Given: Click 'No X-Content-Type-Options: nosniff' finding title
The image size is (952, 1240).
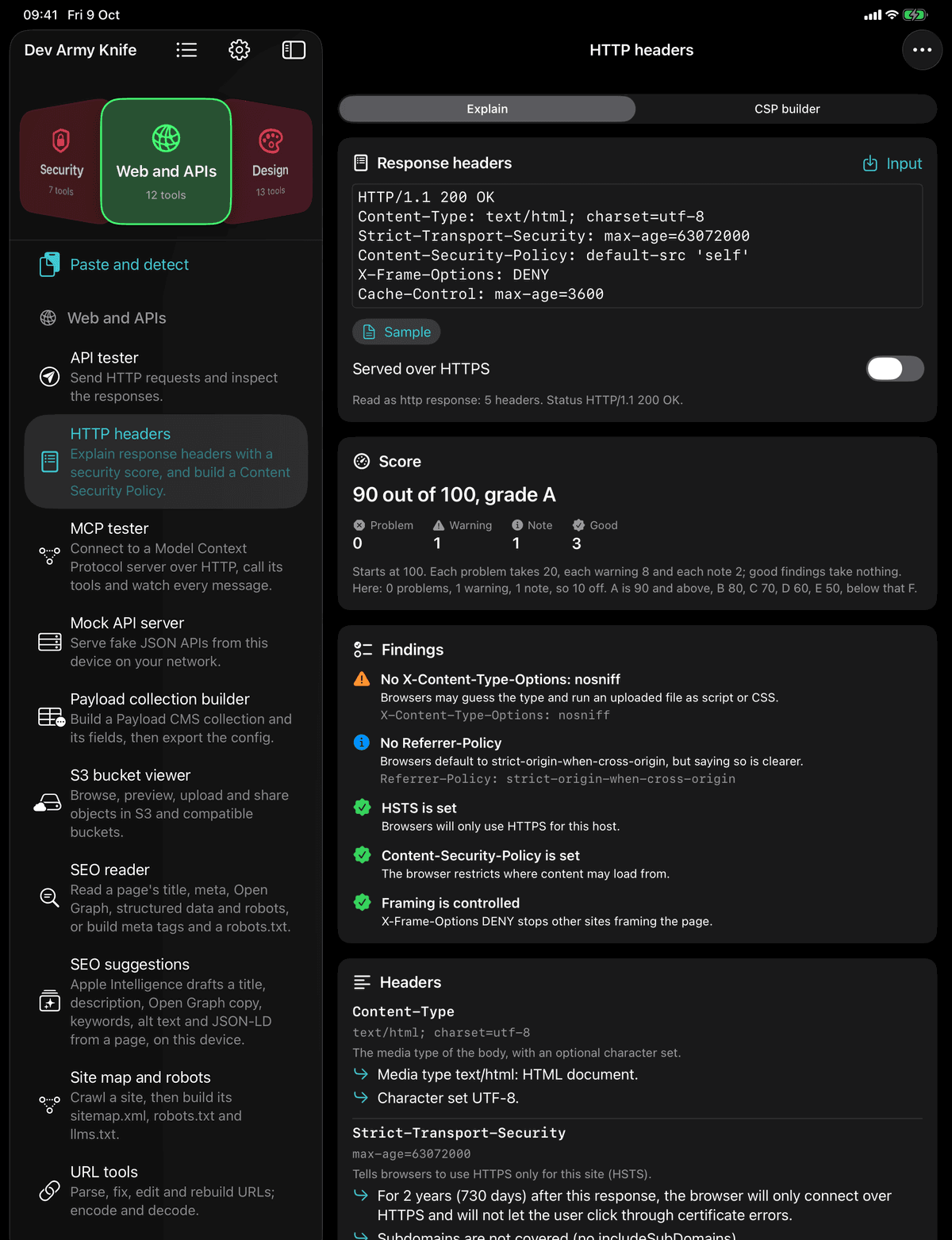Looking at the screenshot, I should point(501,679).
